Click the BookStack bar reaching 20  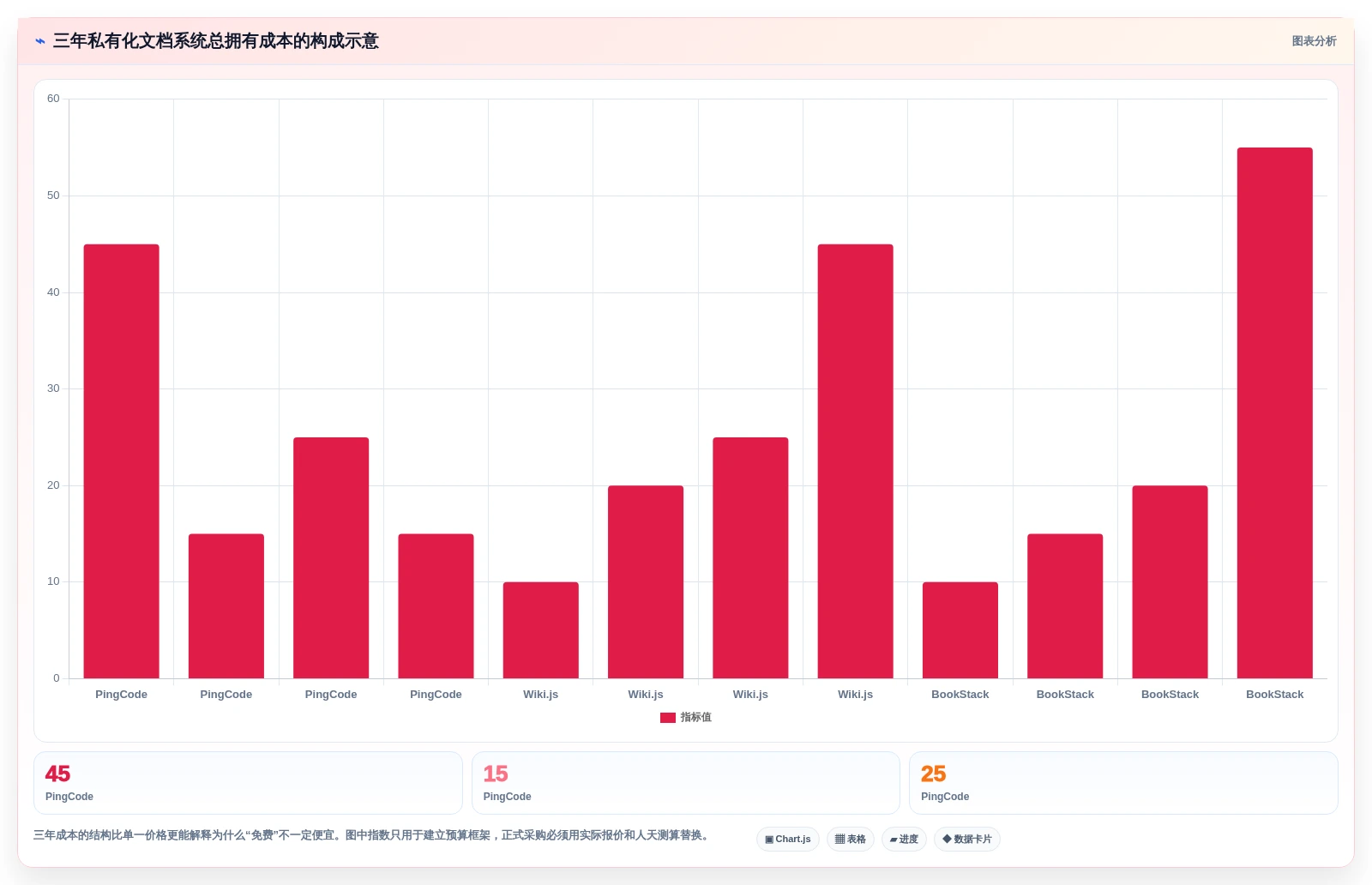pos(1170,582)
